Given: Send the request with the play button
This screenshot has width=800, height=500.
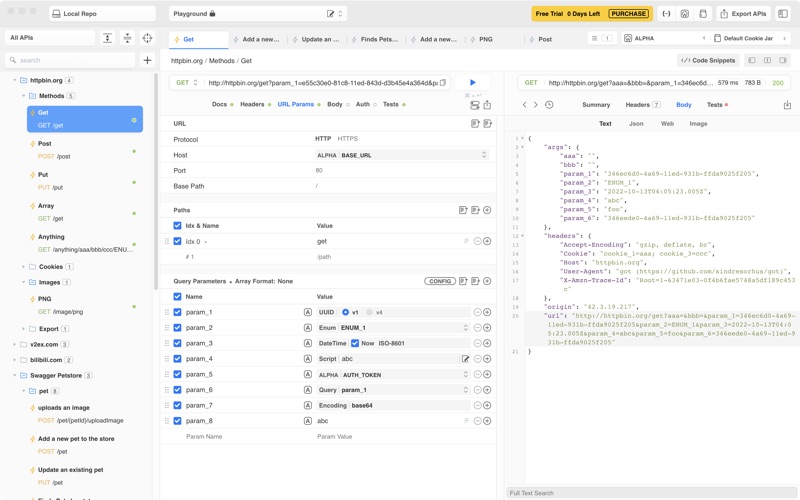Looking at the screenshot, I should 472,82.
